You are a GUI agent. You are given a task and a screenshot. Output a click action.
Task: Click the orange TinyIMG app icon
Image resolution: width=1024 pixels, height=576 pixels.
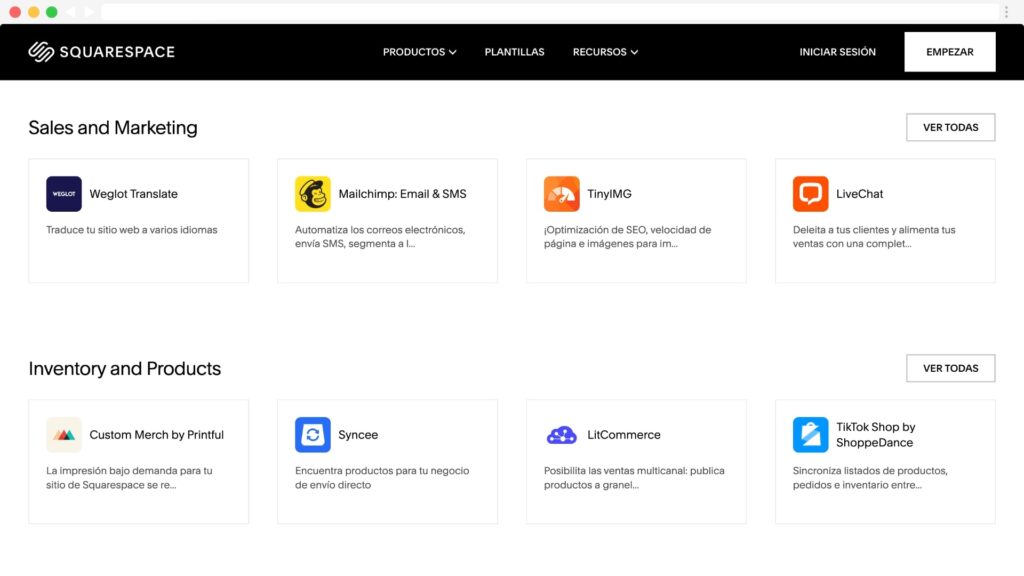tap(561, 194)
